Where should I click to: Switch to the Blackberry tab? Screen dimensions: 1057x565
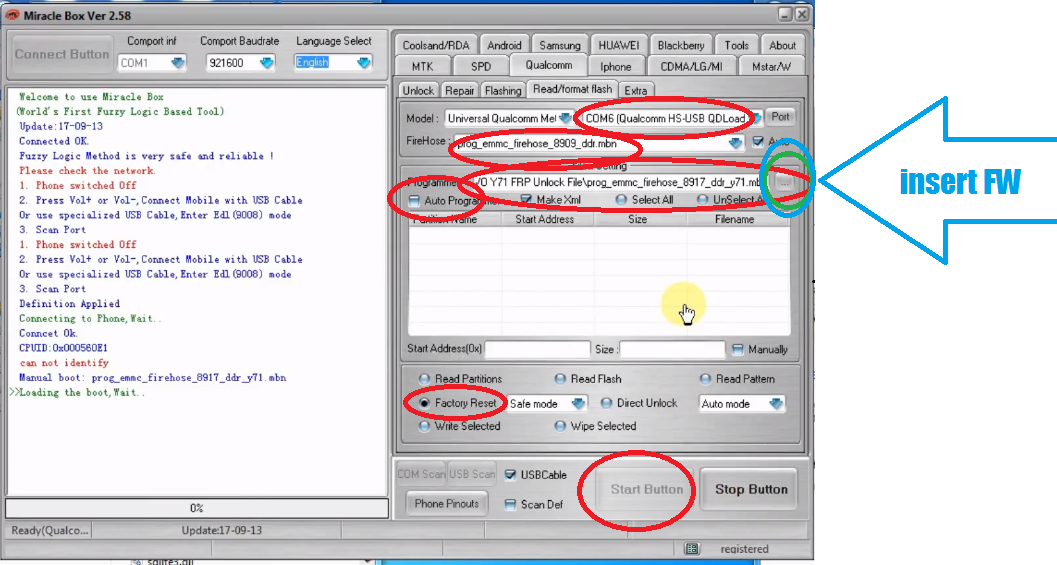pos(681,45)
